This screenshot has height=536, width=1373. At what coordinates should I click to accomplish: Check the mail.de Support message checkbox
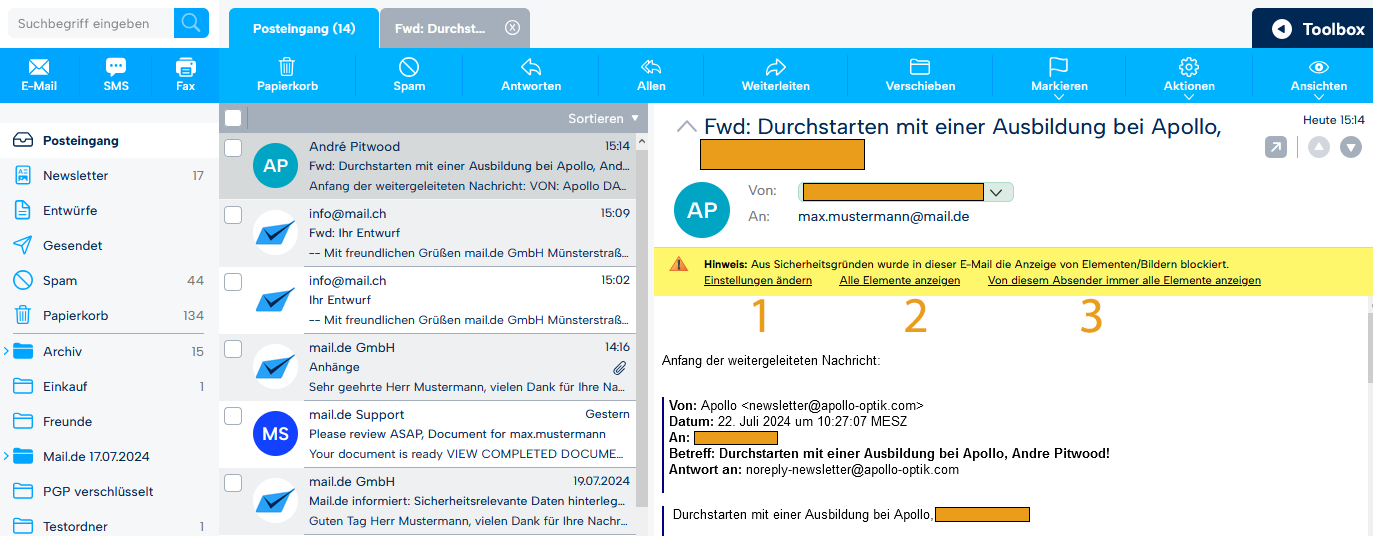tap(233, 416)
